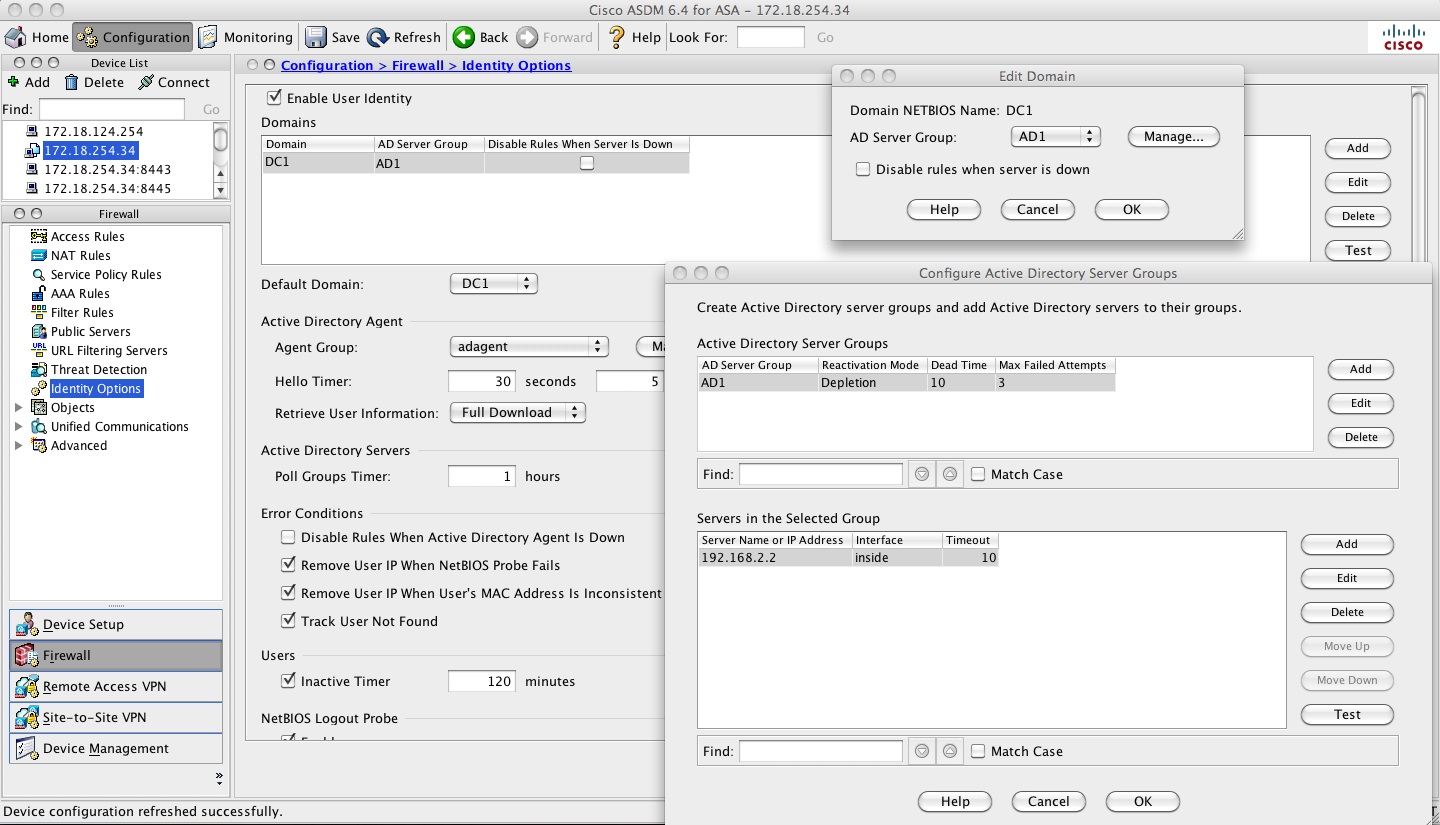Image resolution: width=1440 pixels, height=825 pixels.
Task: Go Back using the green arrow
Action: [481, 37]
